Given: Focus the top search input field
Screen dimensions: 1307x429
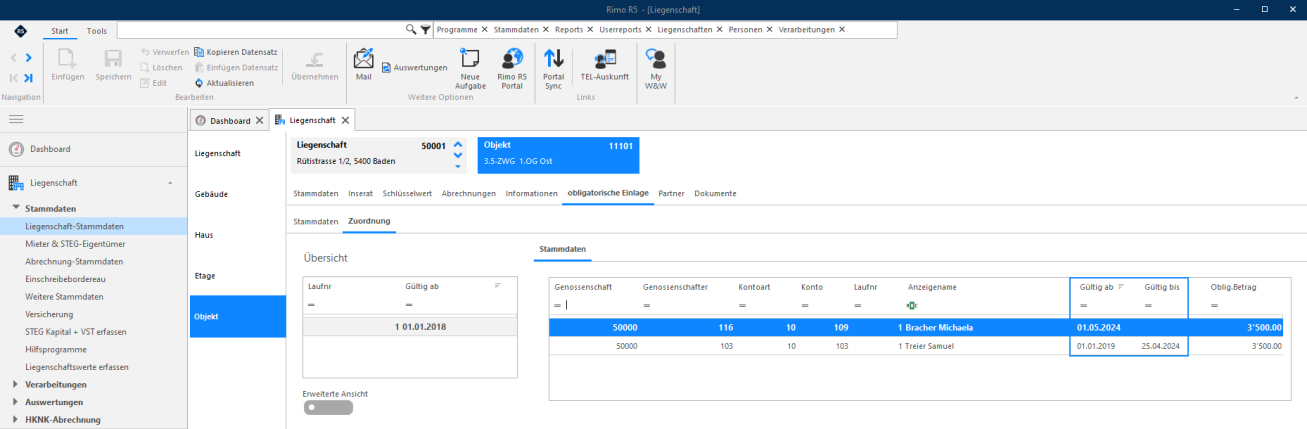Looking at the screenshot, I should [x=260, y=29].
